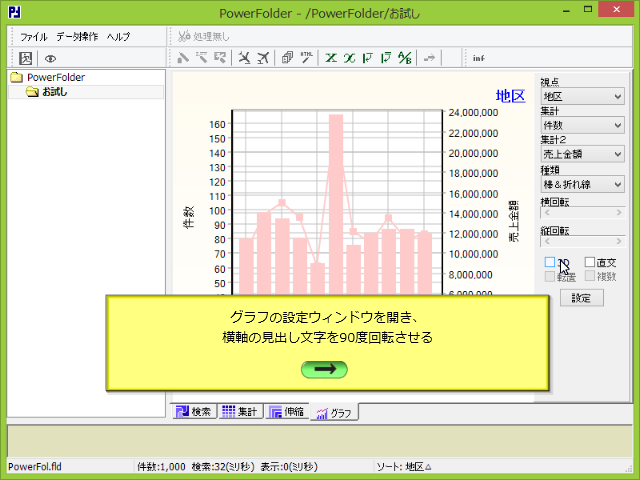Open the ファイル menu
The width and height of the screenshot is (640, 480).
tap(34, 37)
